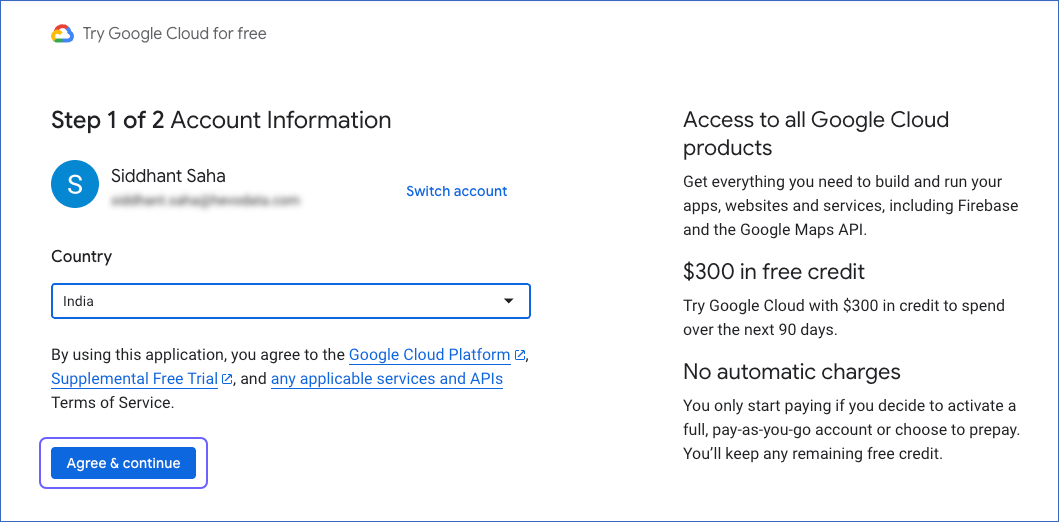The image size is (1059, 522).
Task: Select the 'Siddhant Saha' account name
Action: (x=168, y=176)
